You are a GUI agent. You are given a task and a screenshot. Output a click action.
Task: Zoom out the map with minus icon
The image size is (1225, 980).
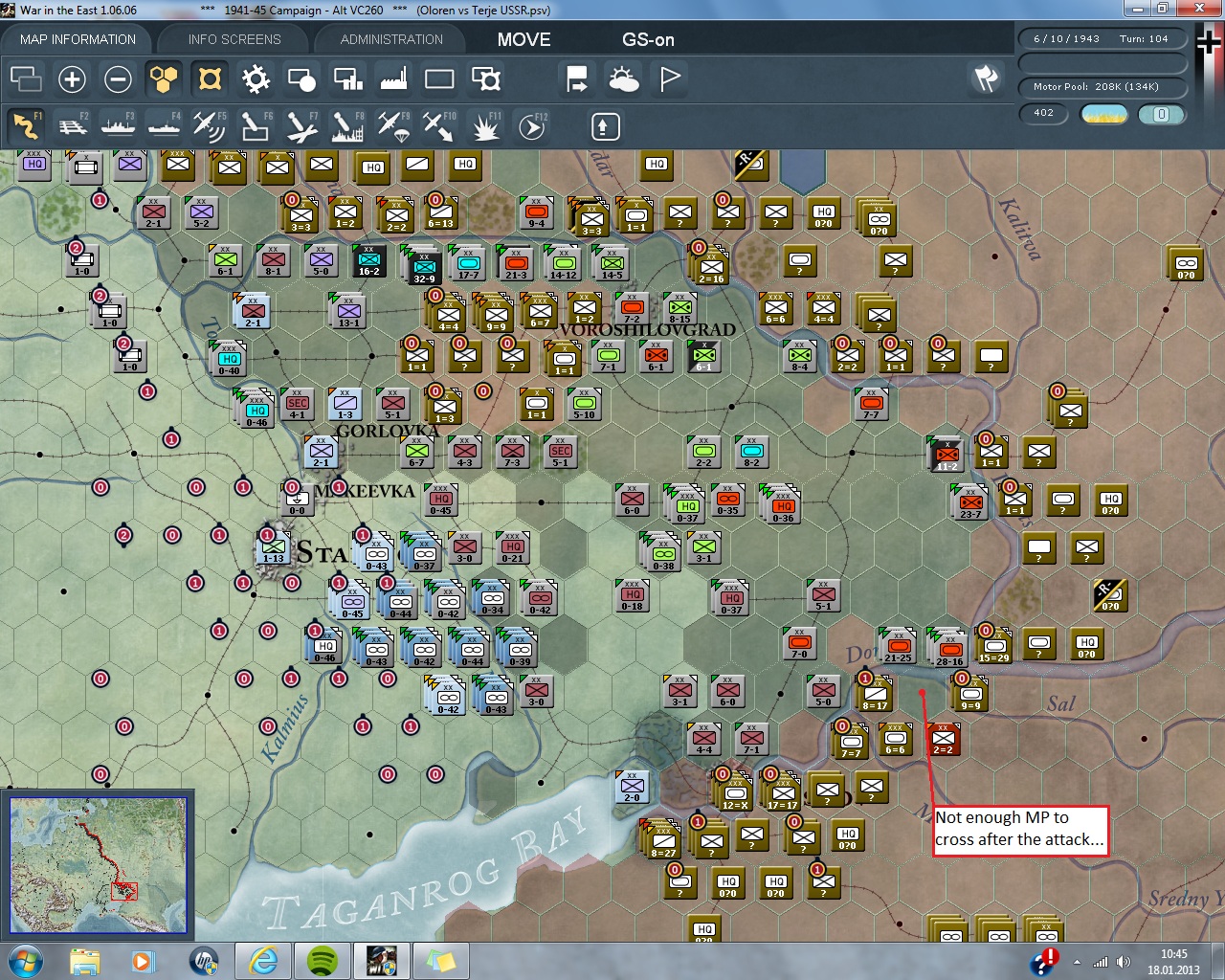[x=118, y=78]
